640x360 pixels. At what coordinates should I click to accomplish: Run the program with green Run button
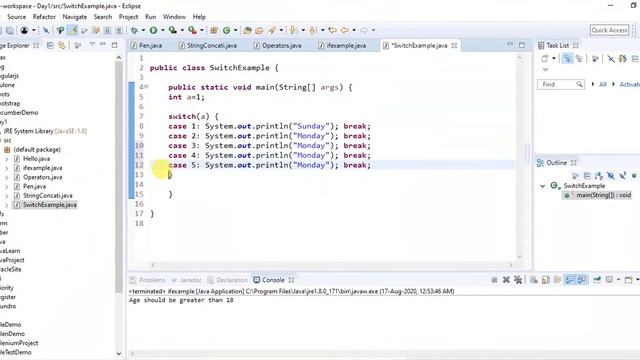(x=153, y=30)
